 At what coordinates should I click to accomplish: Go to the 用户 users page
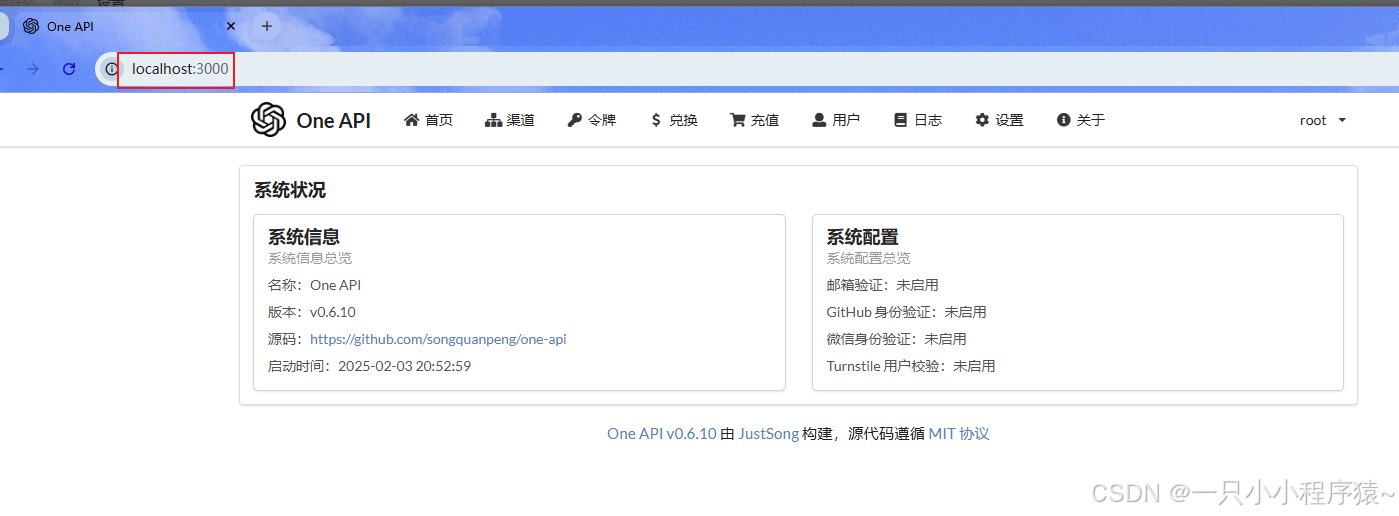836,120
